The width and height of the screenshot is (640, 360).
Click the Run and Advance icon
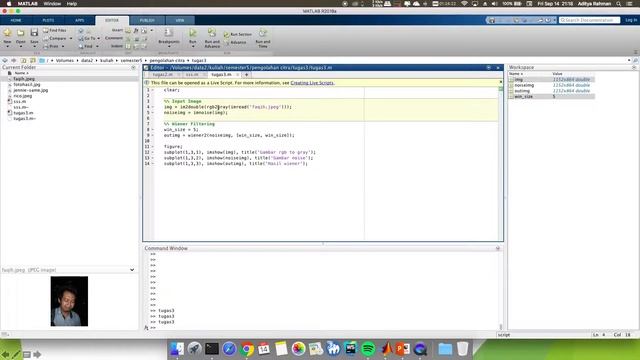(x=212, y=33)
